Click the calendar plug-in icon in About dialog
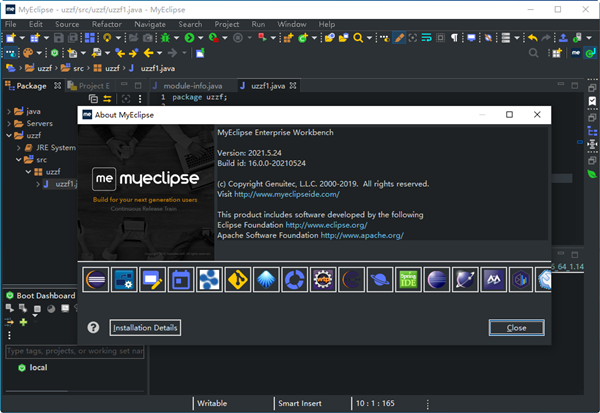 (181, 280)
